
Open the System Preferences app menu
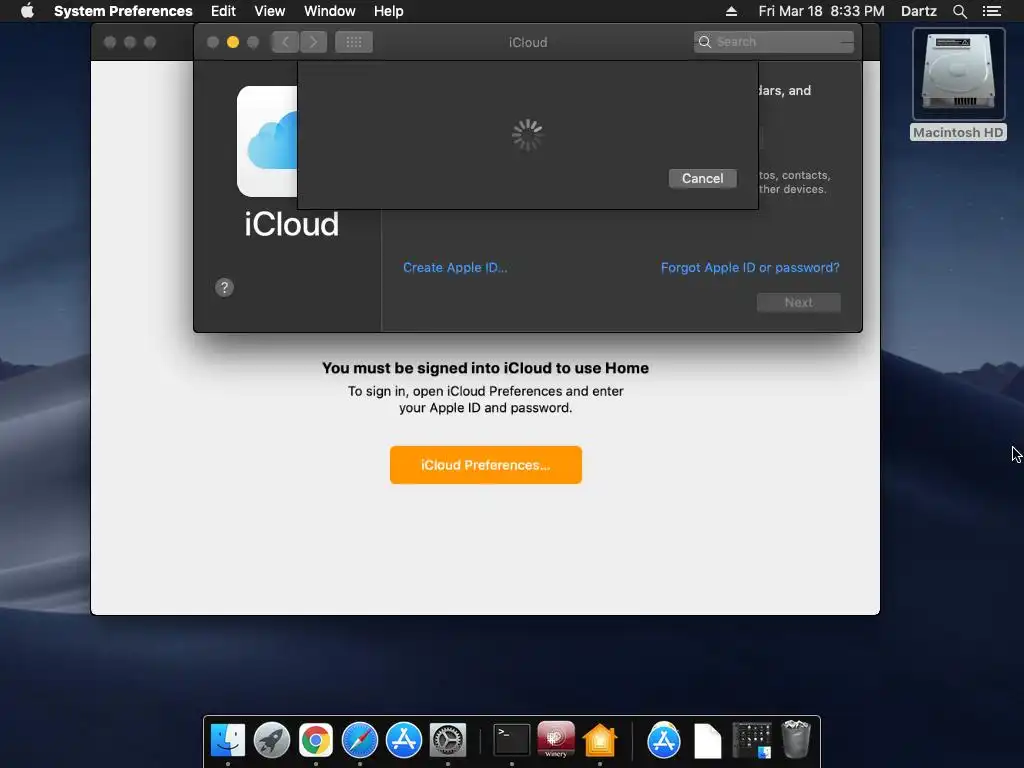[x=123, y=11]
